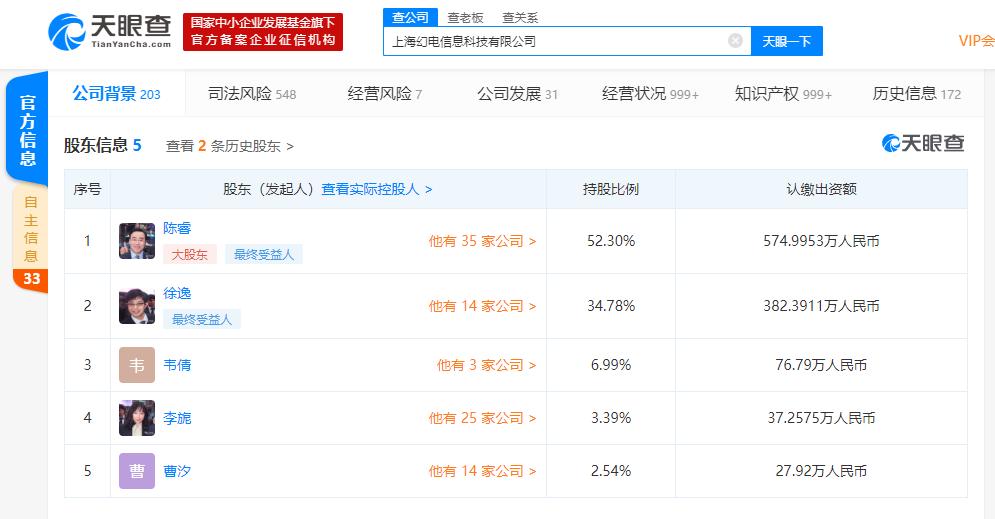This screenshot has height=519, width=995.
Task: Click the VIP会员 link at top right
Action: click(975, 41)
